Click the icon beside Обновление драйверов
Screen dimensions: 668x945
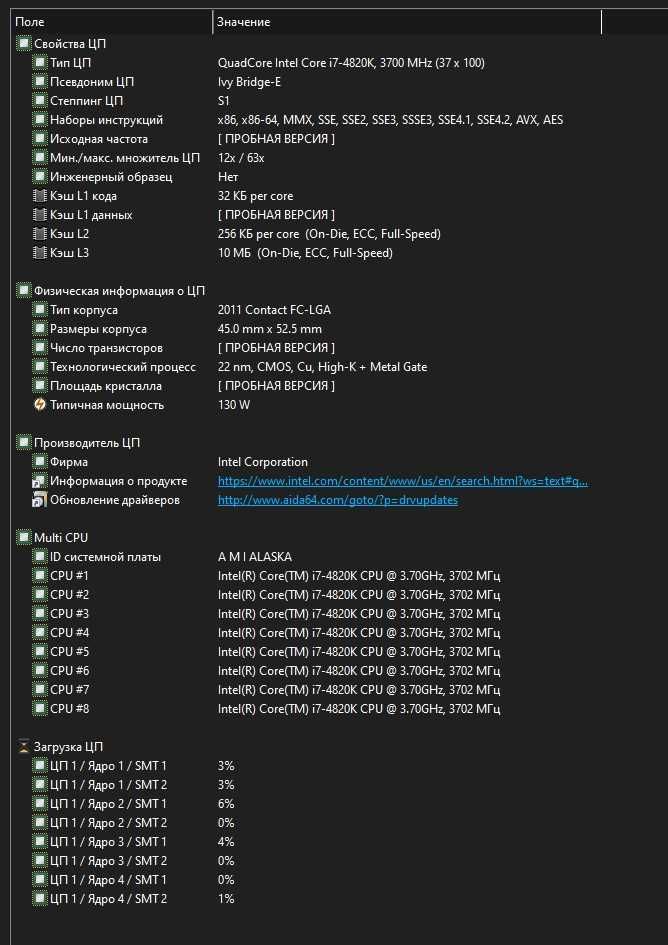tap(39, 500)
